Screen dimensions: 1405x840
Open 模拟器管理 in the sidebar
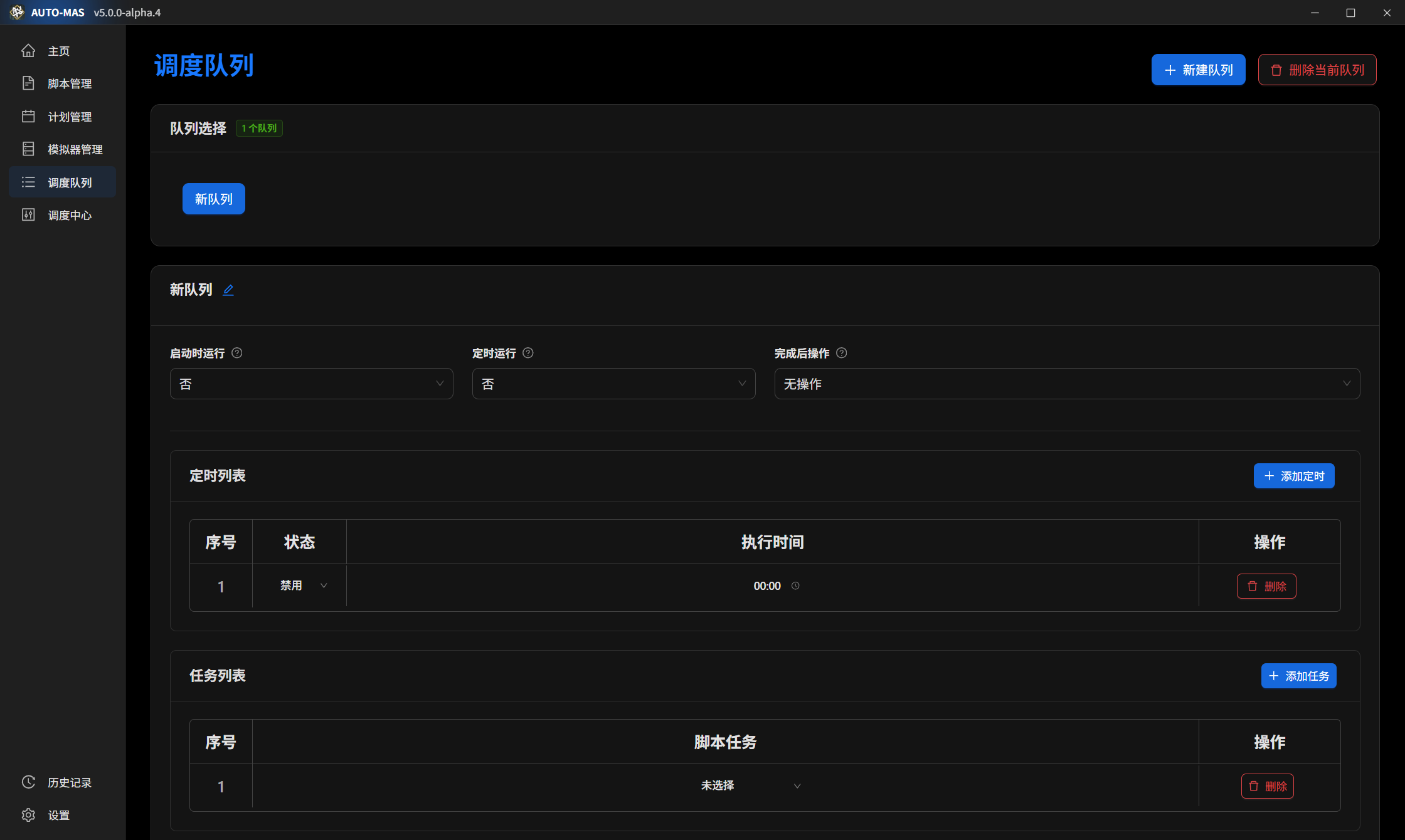tap(75, 149)
